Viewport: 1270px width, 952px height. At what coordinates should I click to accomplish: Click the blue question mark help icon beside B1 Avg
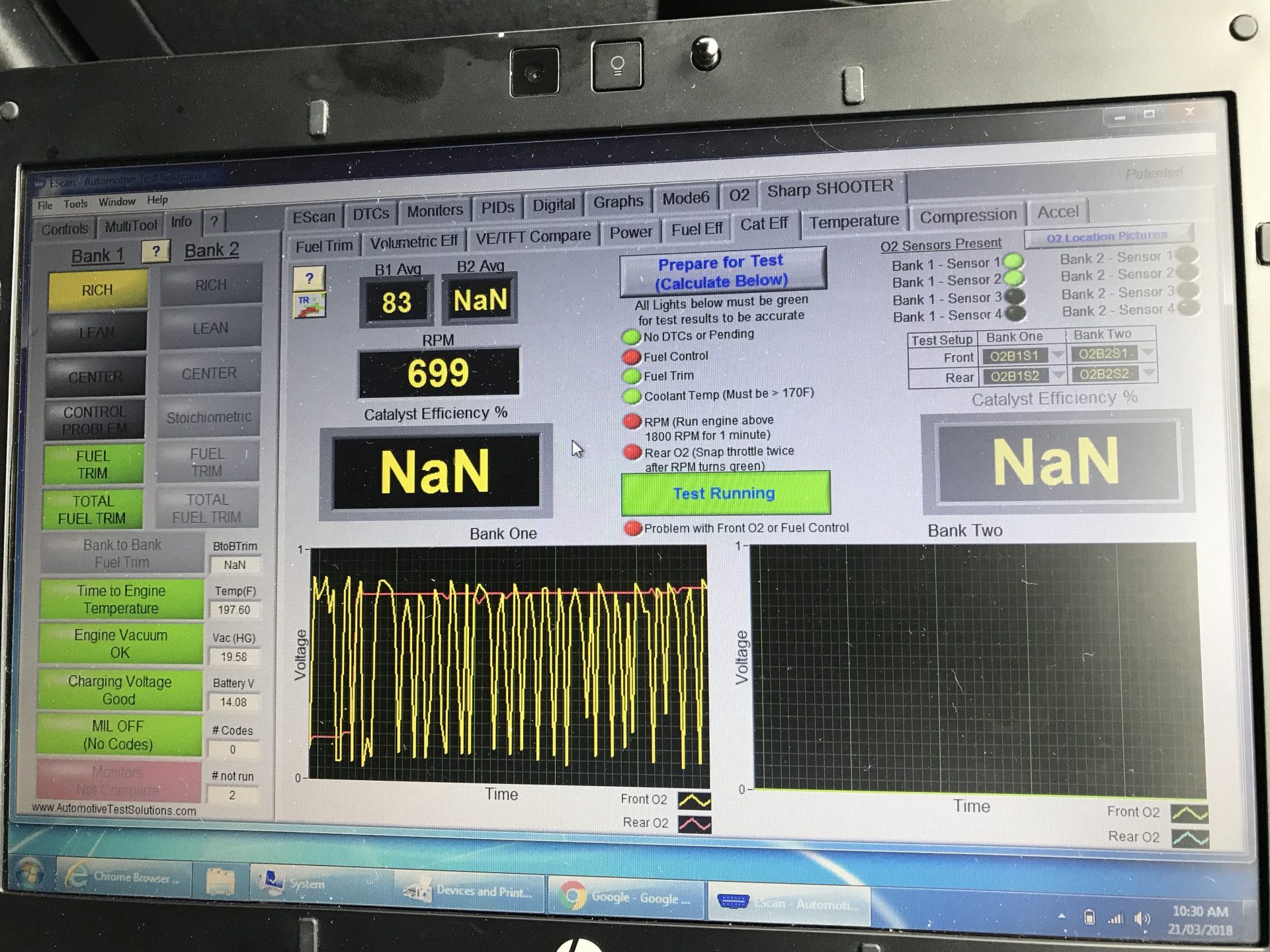pyautogui.click(x=309, y=278)
